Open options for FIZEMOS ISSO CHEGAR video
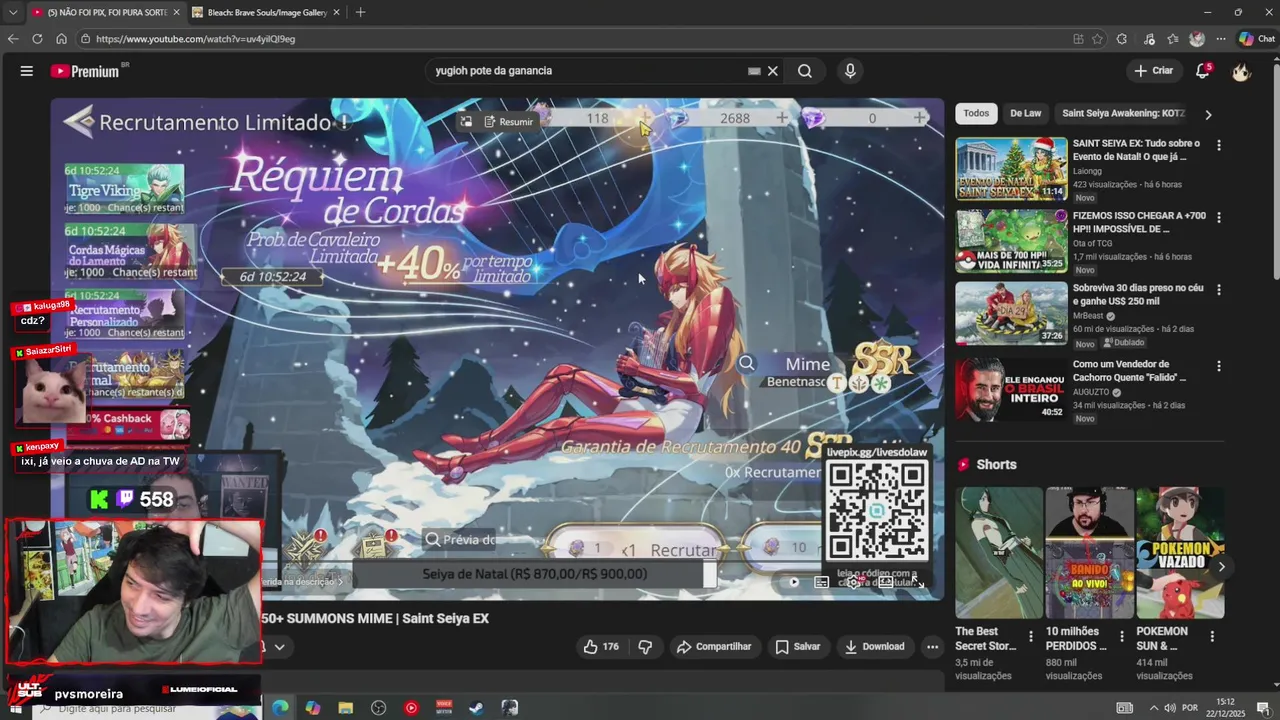 (x=1218, y=217)
